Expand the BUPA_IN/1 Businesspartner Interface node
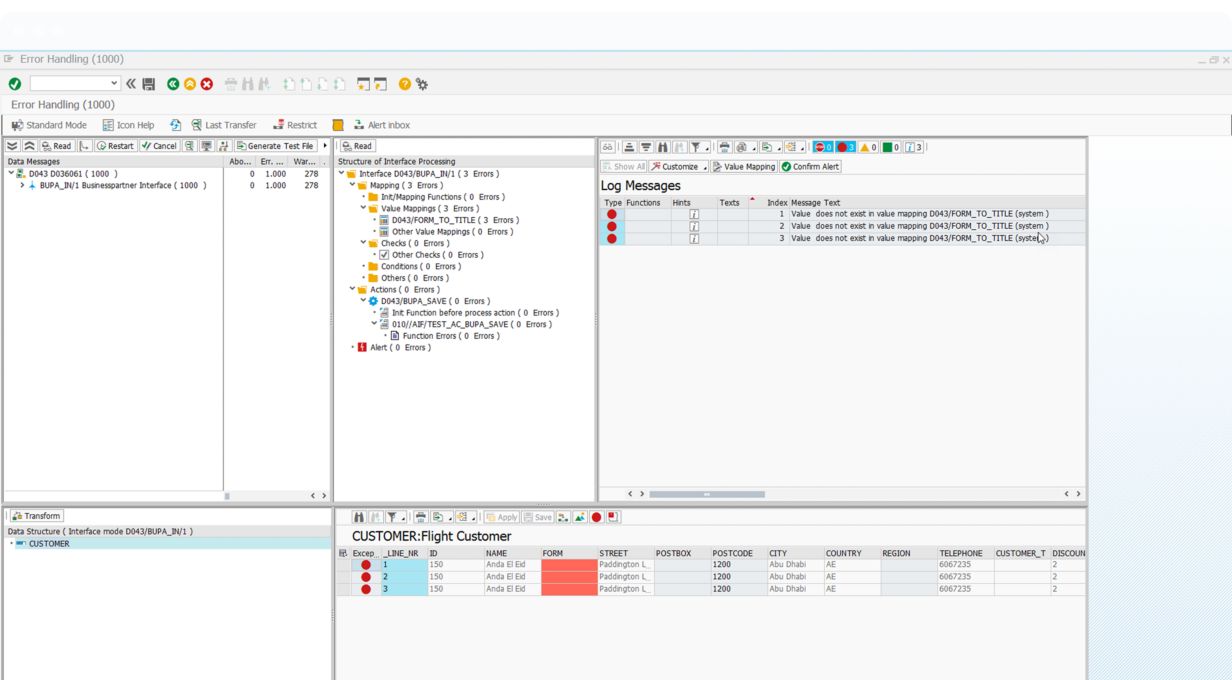Screen dimensions: 1232x680 click(22, 185)
